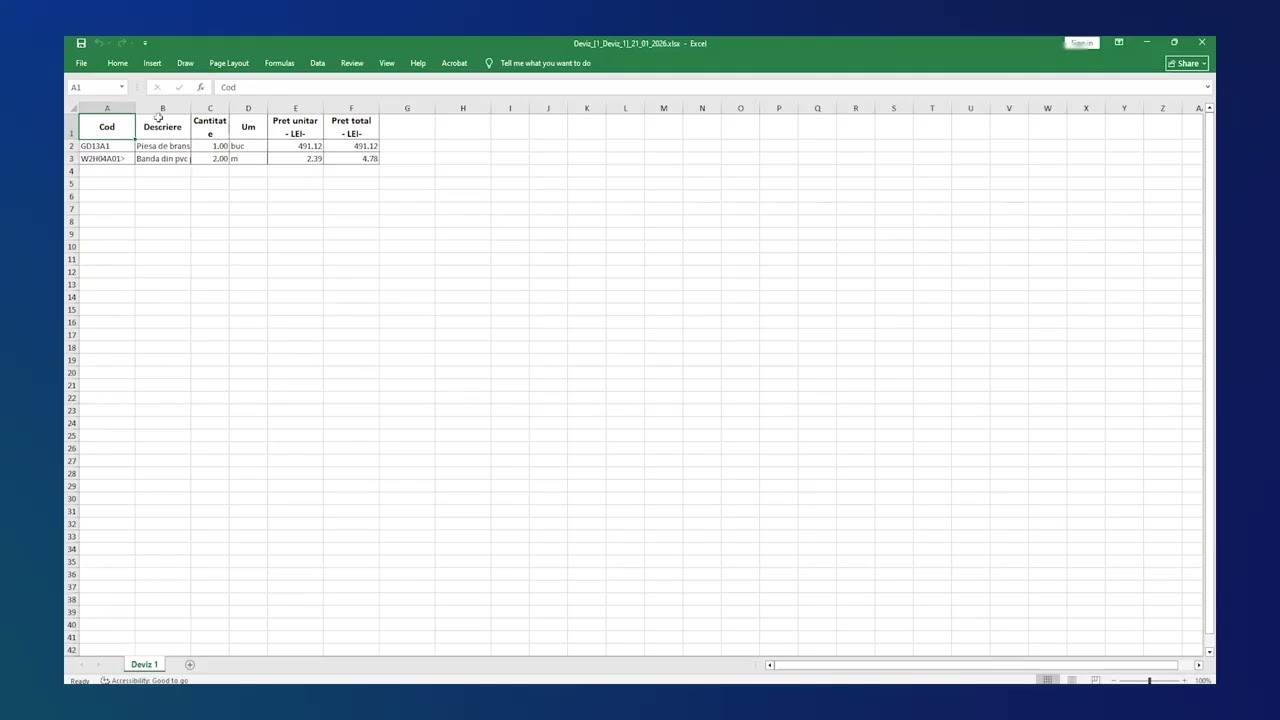
Task: Click the Redo arrow icon
Action: click(x=122, y=43)
